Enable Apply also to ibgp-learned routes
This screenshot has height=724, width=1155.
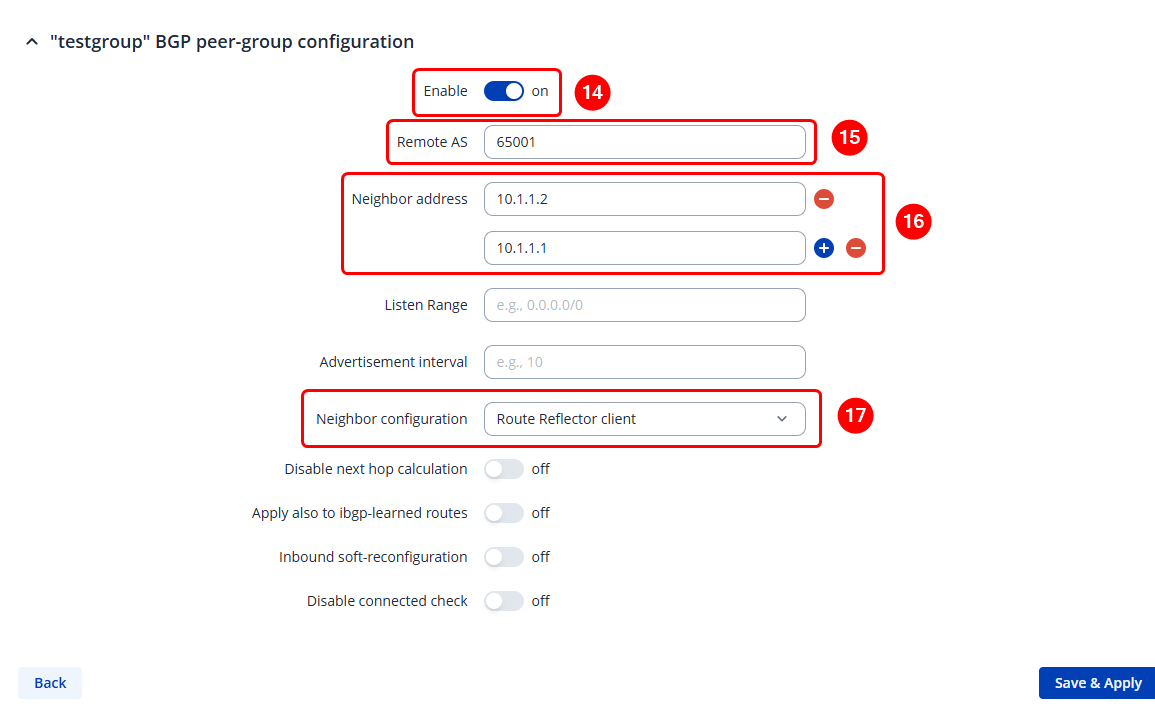click(x=504, y=513)
